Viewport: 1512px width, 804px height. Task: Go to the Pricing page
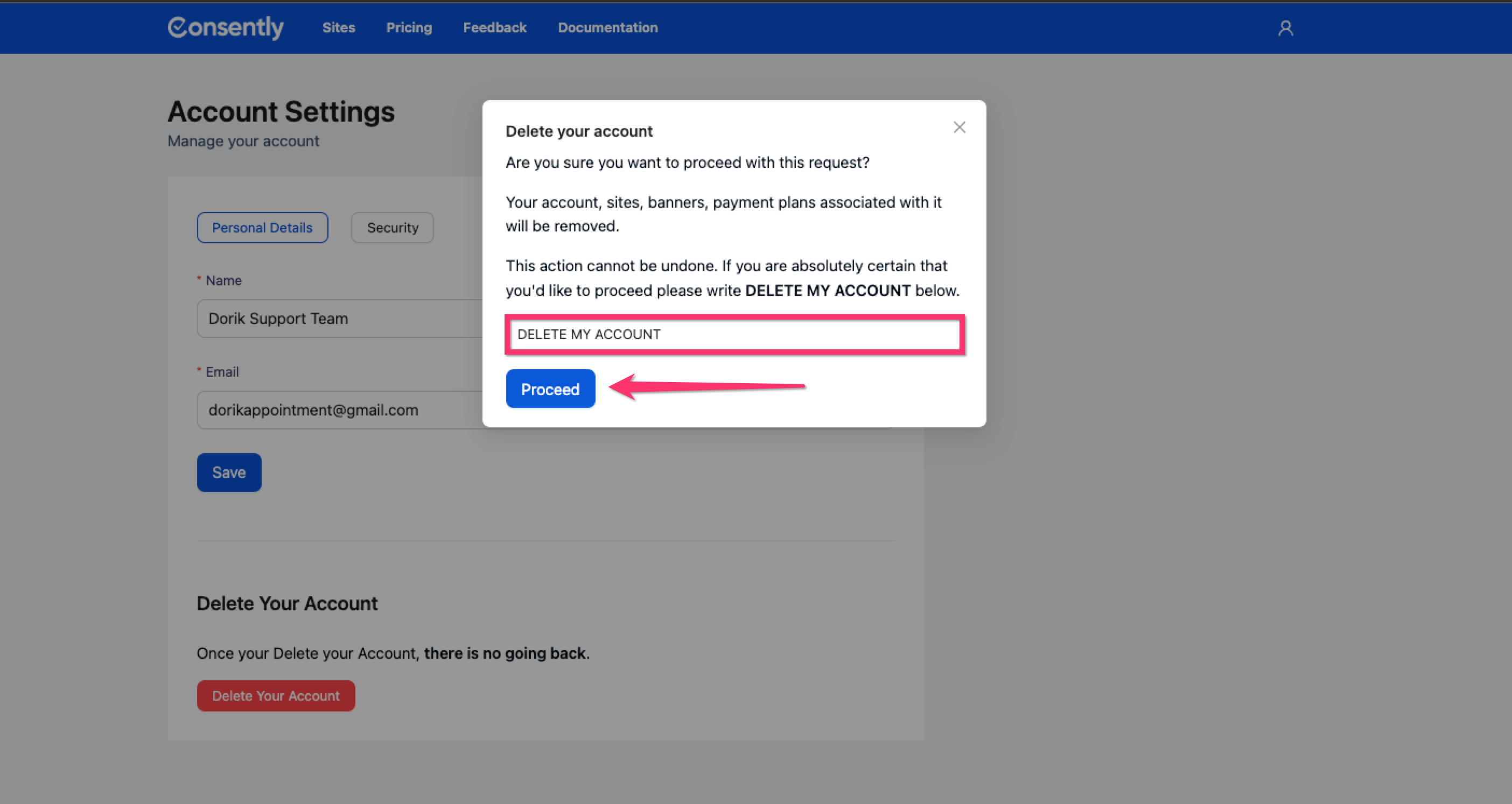click(x=409, y=27)
